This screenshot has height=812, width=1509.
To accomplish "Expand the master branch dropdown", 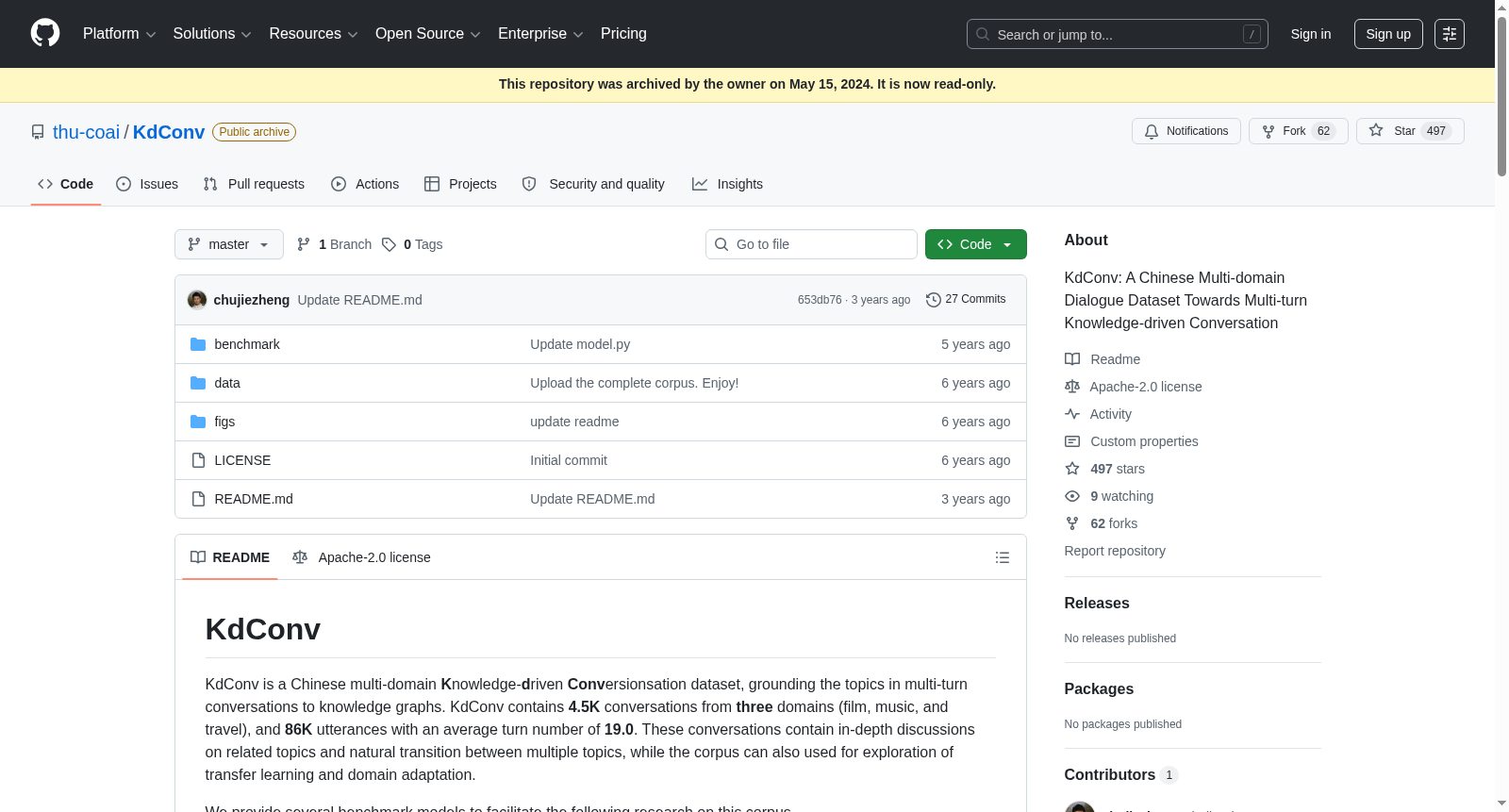I will point(229,244).
